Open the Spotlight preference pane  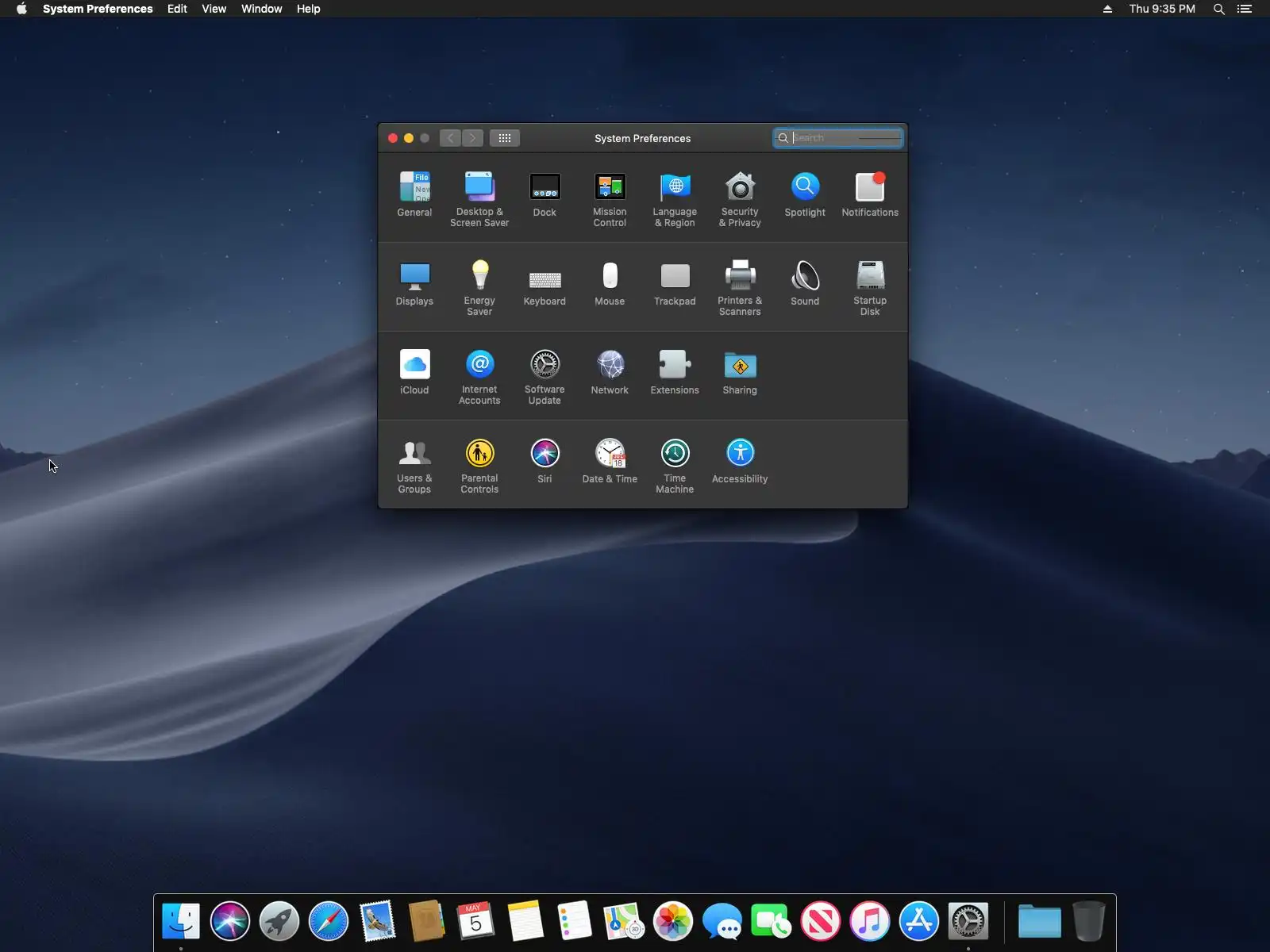click(x=805, y=194)
